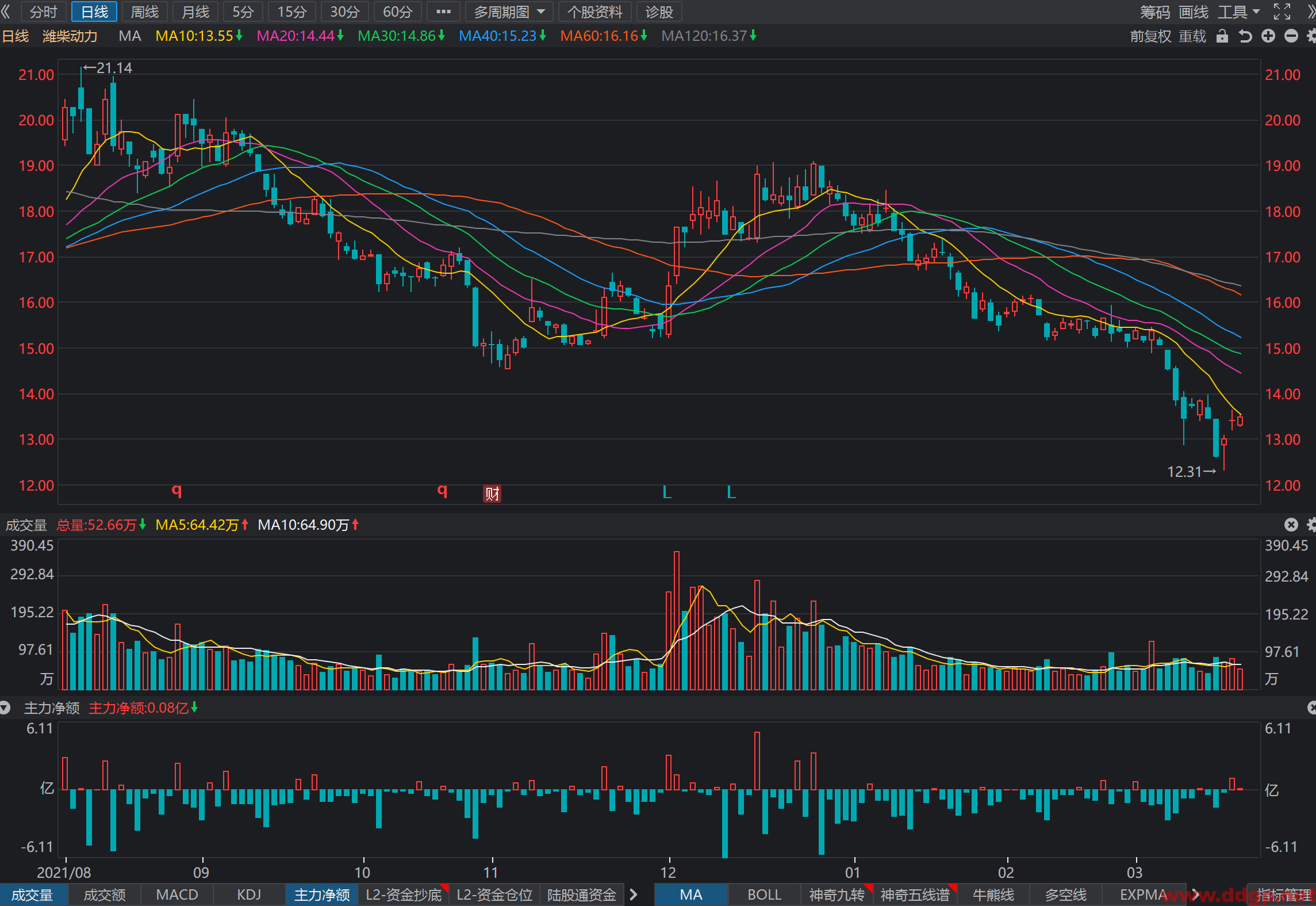Show more sub-indicators chevron arrow
Viewport: 1316px width, 906px height.
[634, 895]
